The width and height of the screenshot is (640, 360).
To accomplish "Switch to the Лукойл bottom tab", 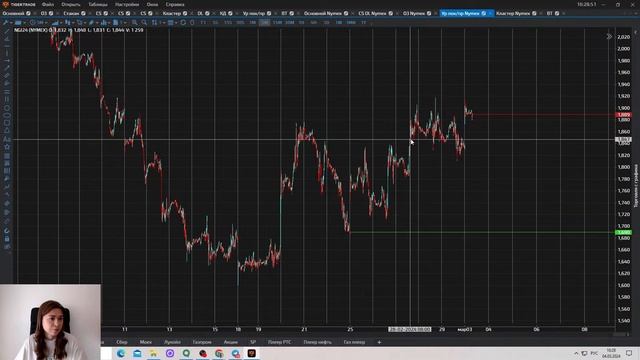I will coord(172,342).
